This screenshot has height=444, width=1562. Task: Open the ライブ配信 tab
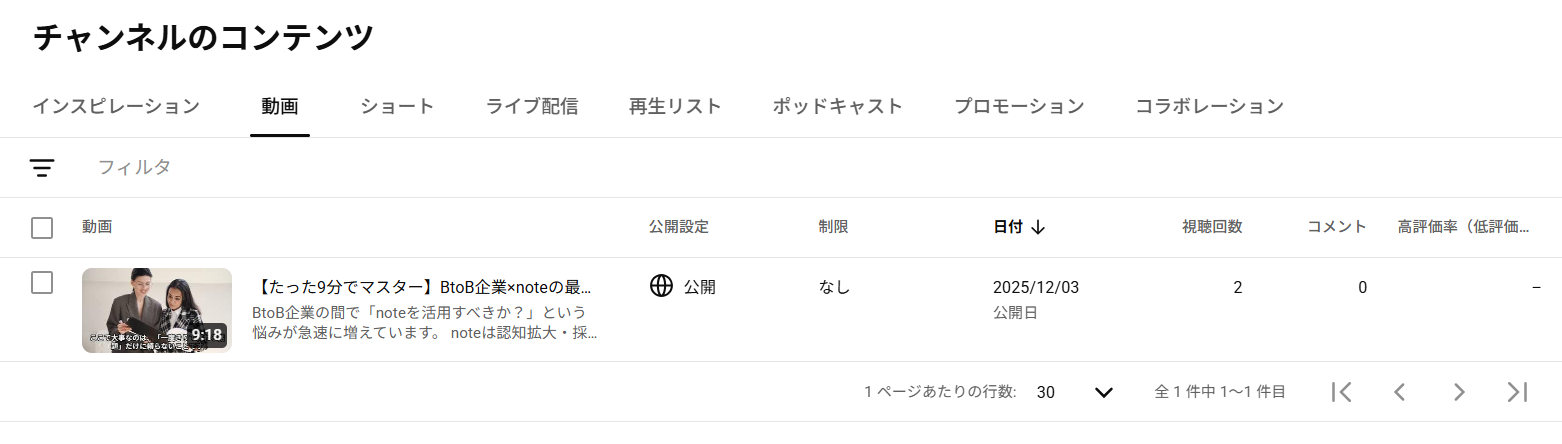(532, 106)
